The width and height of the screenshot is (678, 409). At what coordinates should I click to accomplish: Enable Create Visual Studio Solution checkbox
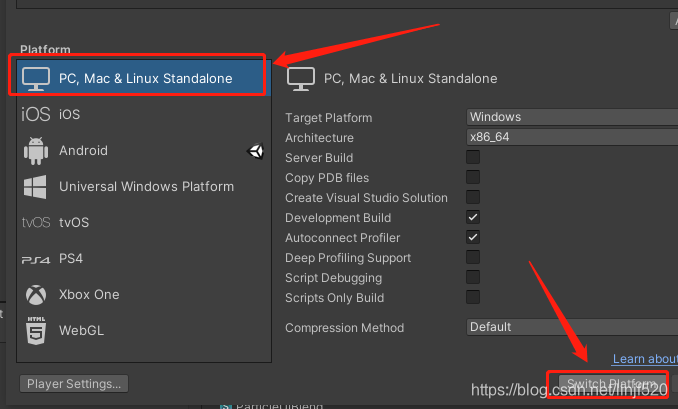click(473, 197)
